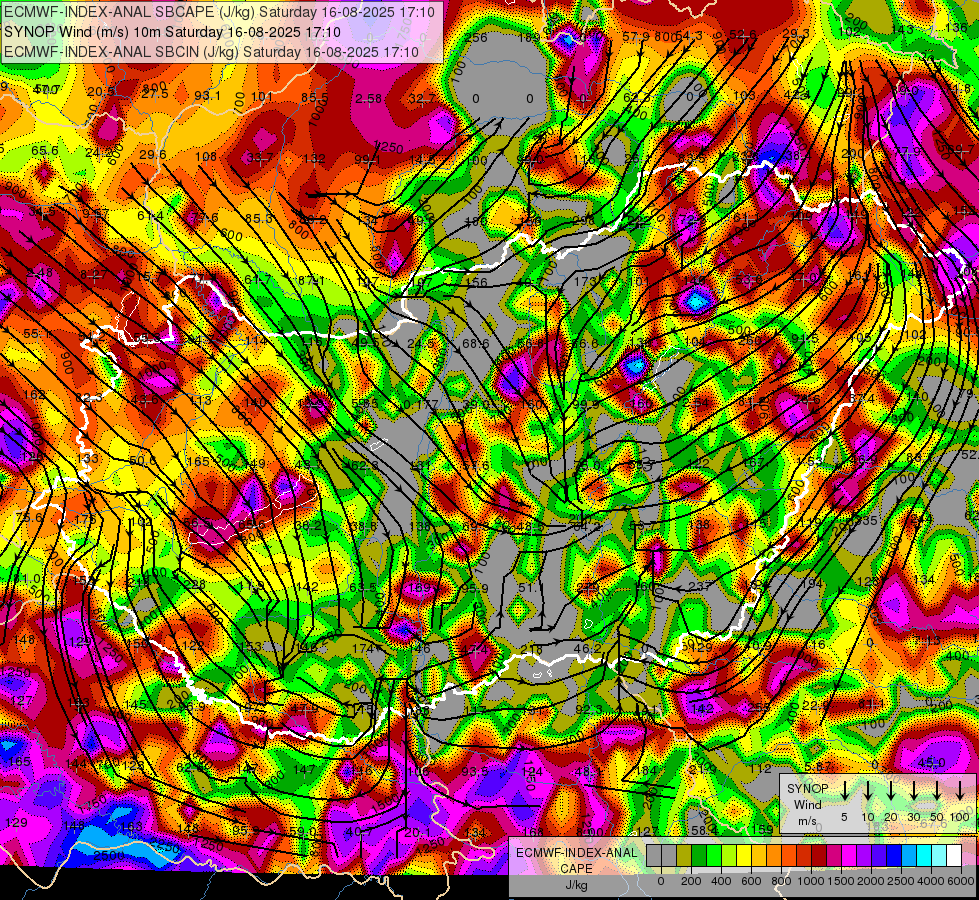This screenshot has height=900, width=979.
Task: Click the '92.3' value on the map
Action: click(x=589, y=709)
